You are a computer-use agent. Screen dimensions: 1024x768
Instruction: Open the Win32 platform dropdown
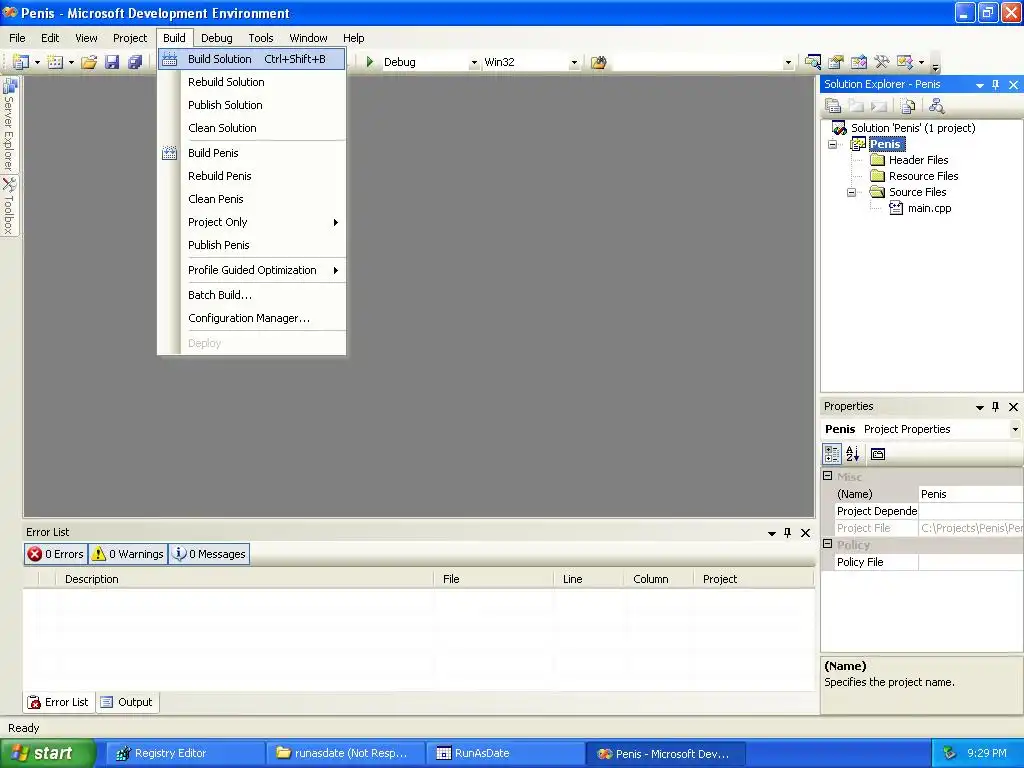574,63
